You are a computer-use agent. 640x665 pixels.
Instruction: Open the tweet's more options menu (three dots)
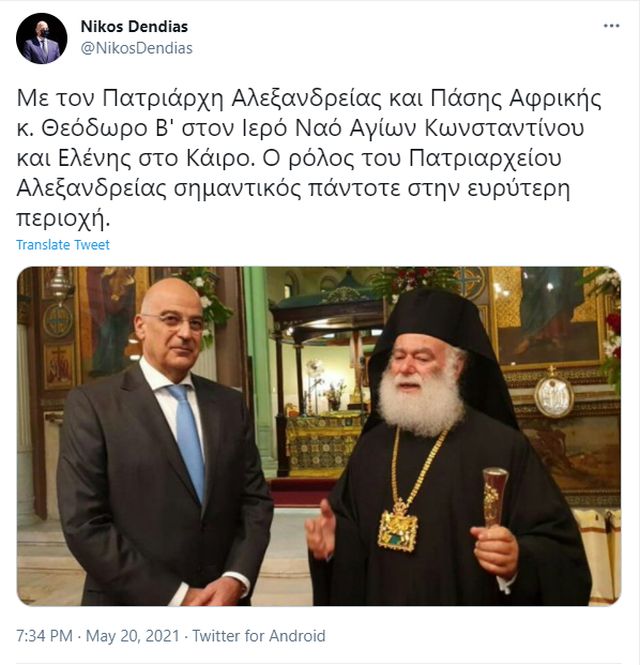pyautogui.click(x=611, y=26)
